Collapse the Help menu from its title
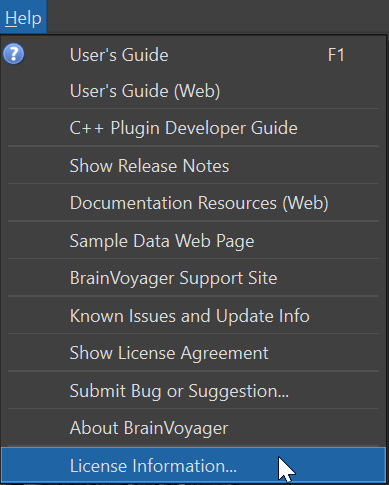 pyautogui.click(x=23, y=17)
